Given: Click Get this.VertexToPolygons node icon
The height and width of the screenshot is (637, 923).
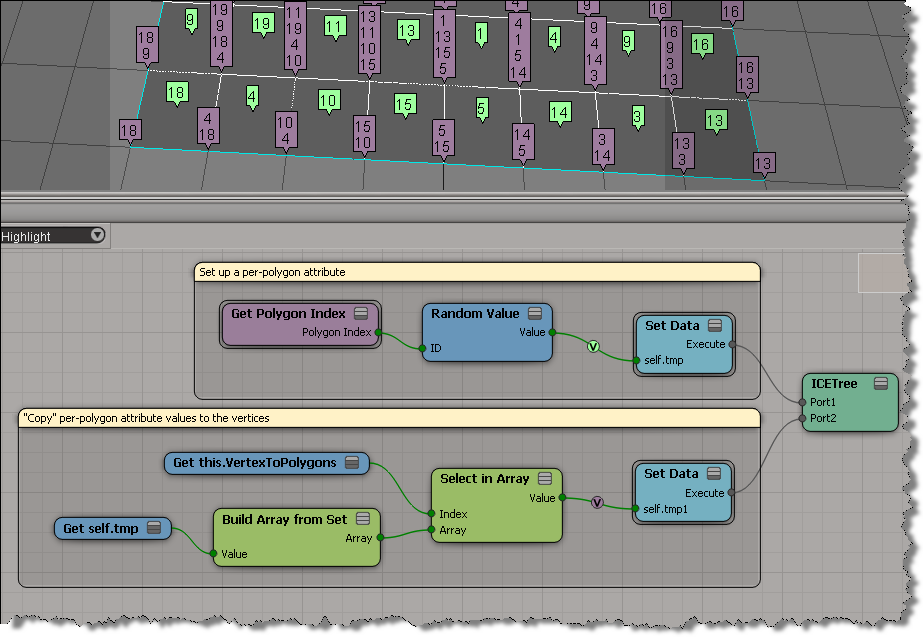Looking at the screenshot, I should coord(352,463).
